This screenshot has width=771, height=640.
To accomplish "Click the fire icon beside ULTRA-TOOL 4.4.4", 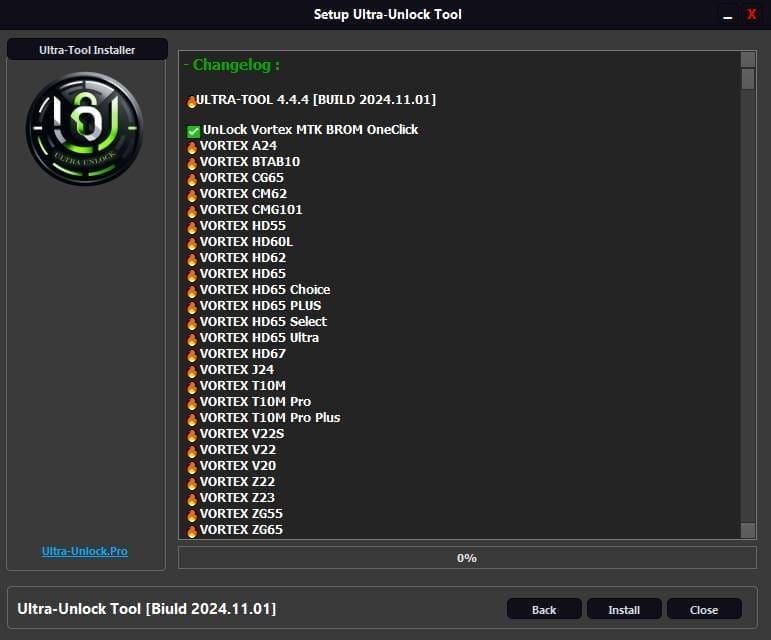I will coord(192,101).
